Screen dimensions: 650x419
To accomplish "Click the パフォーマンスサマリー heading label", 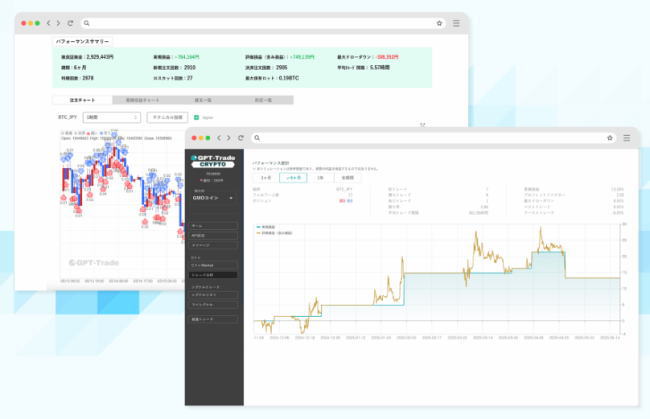I will coord(82,41).
